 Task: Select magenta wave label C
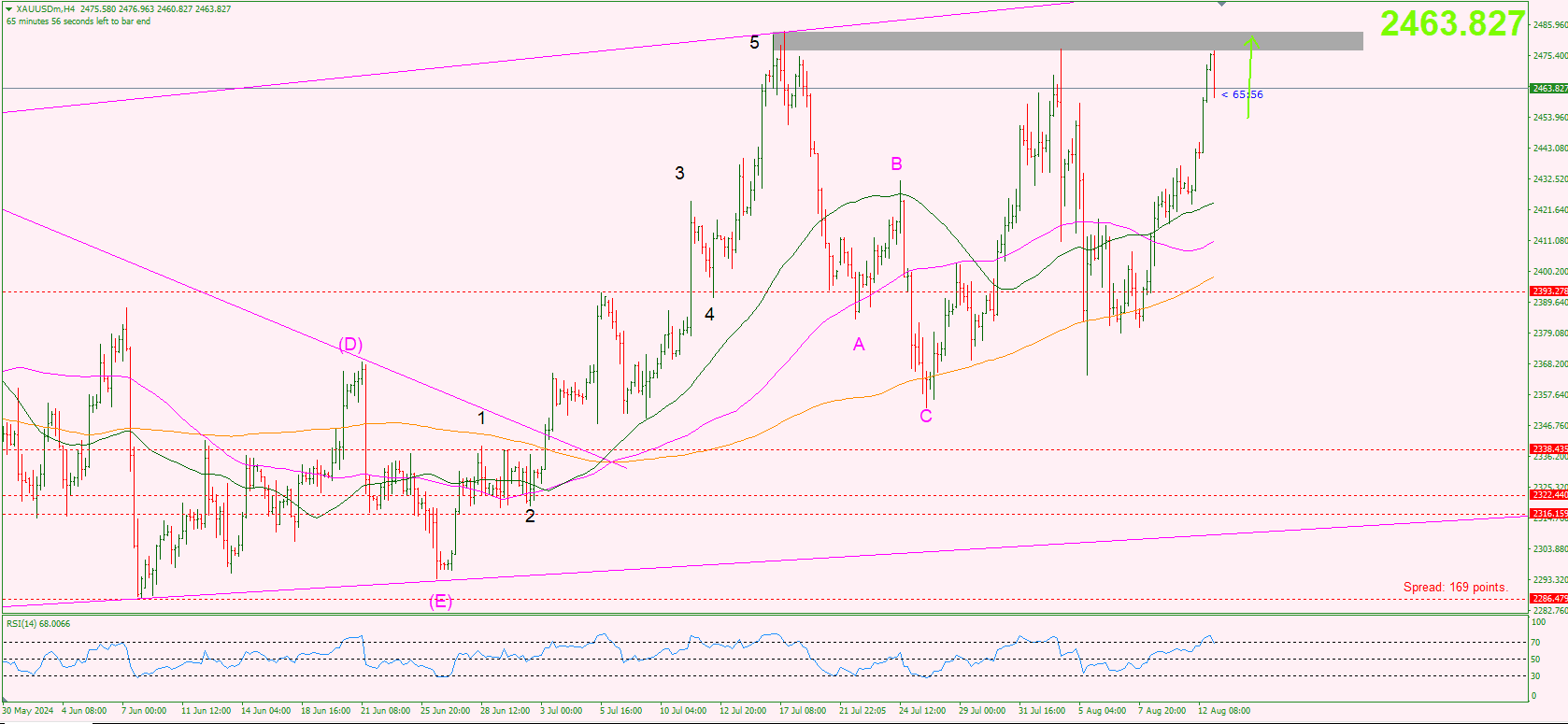click(926, 416)
